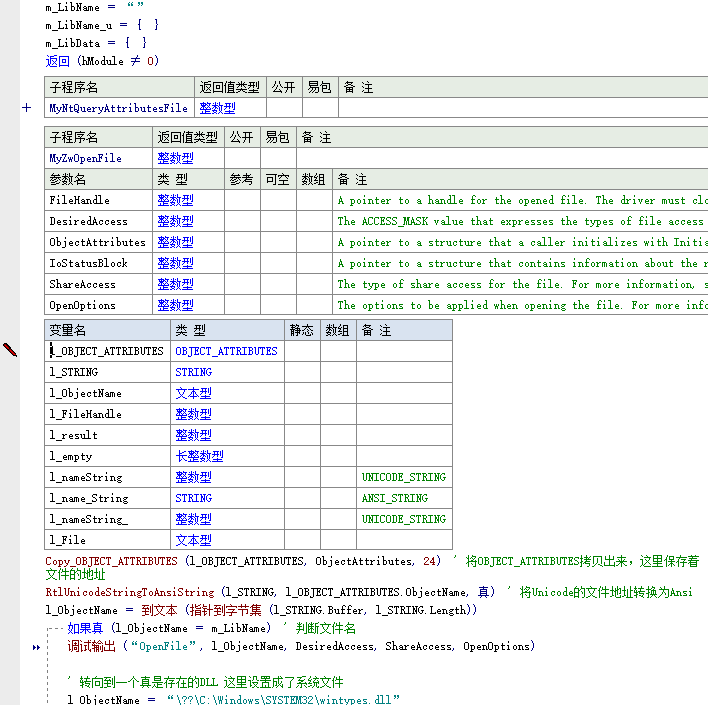Select the MyZwOpenFile subroutine name

coord(86,158)
